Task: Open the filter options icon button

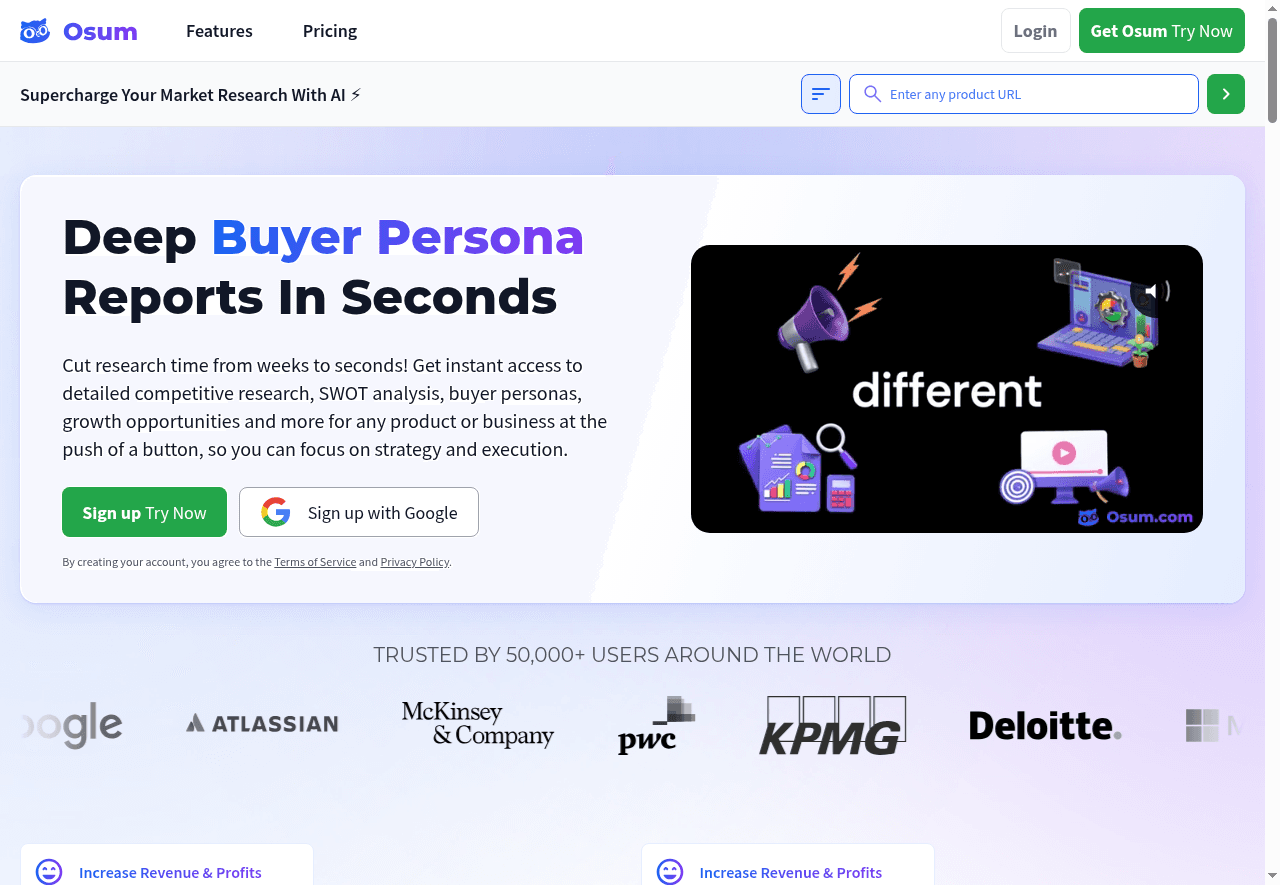Action: click(x=821, y=94)
